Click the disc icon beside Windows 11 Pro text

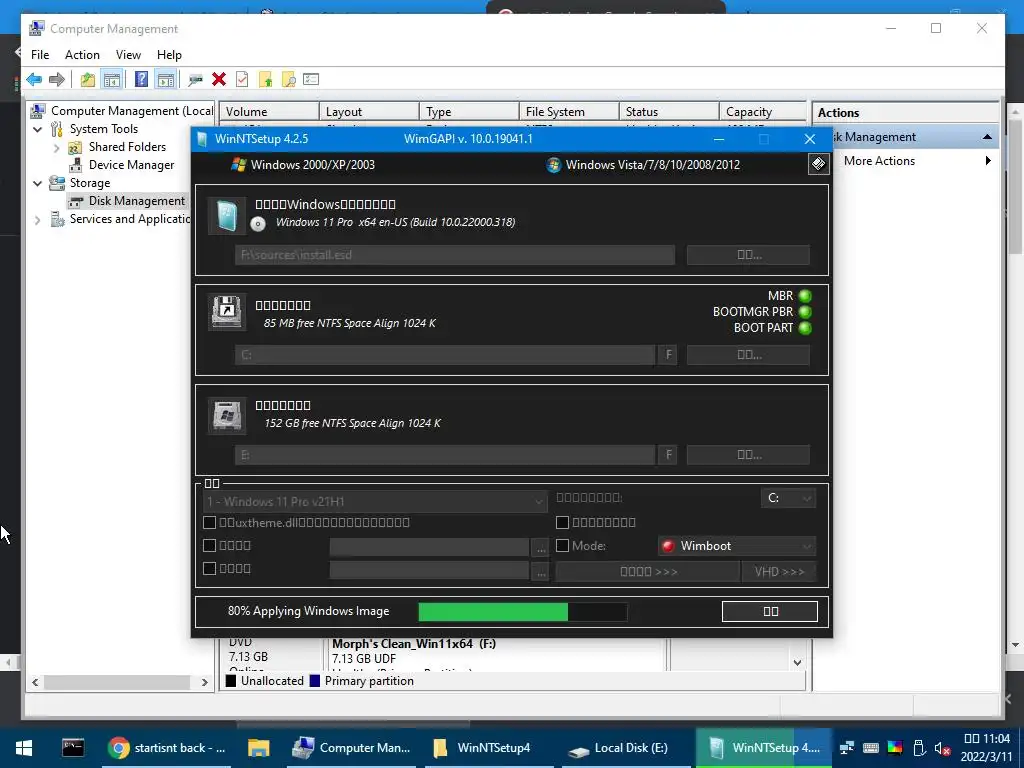pos(258,223)
